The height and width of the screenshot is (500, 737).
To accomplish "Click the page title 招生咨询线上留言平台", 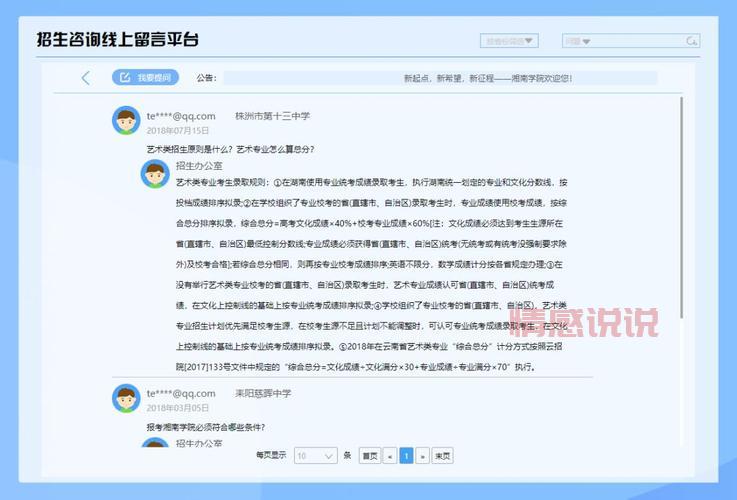I will (118, 39).
